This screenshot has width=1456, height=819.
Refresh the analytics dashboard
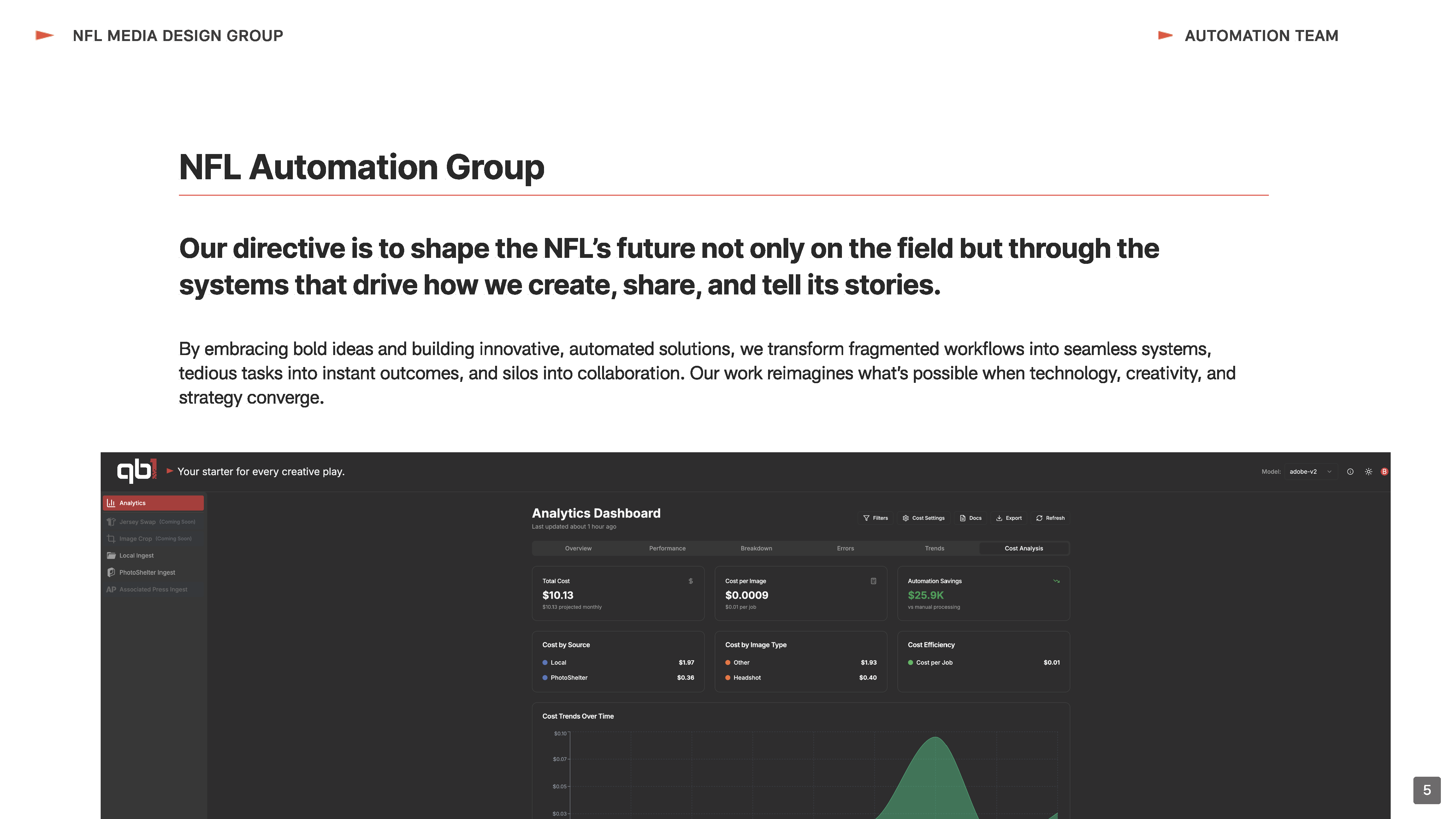point(1050,518)
